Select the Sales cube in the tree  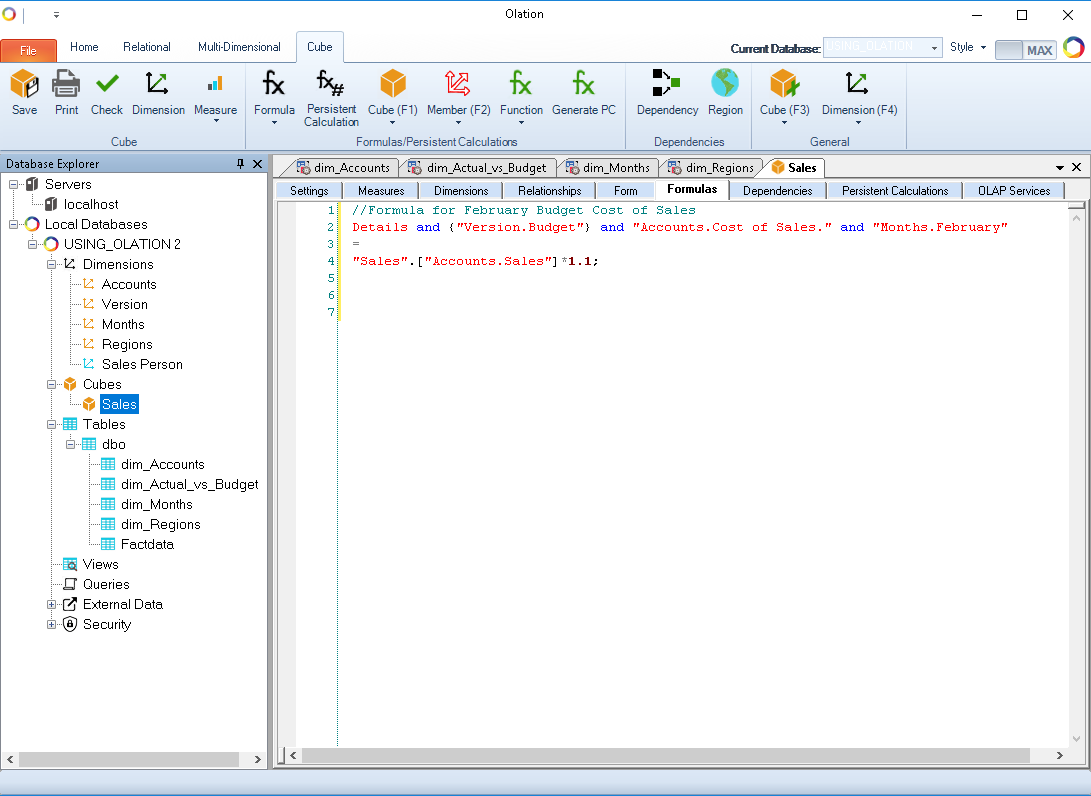coord(119,404)
